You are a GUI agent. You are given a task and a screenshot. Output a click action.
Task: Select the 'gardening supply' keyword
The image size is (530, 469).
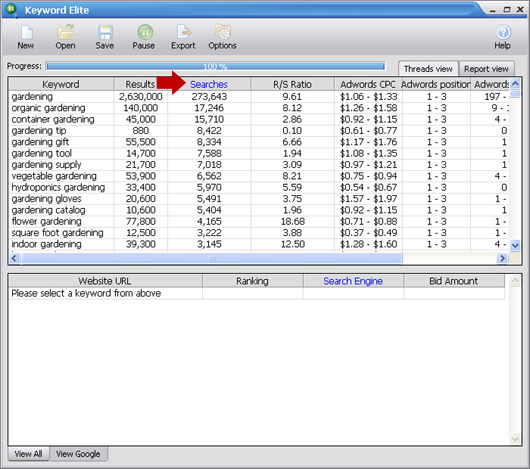(46, 165)
